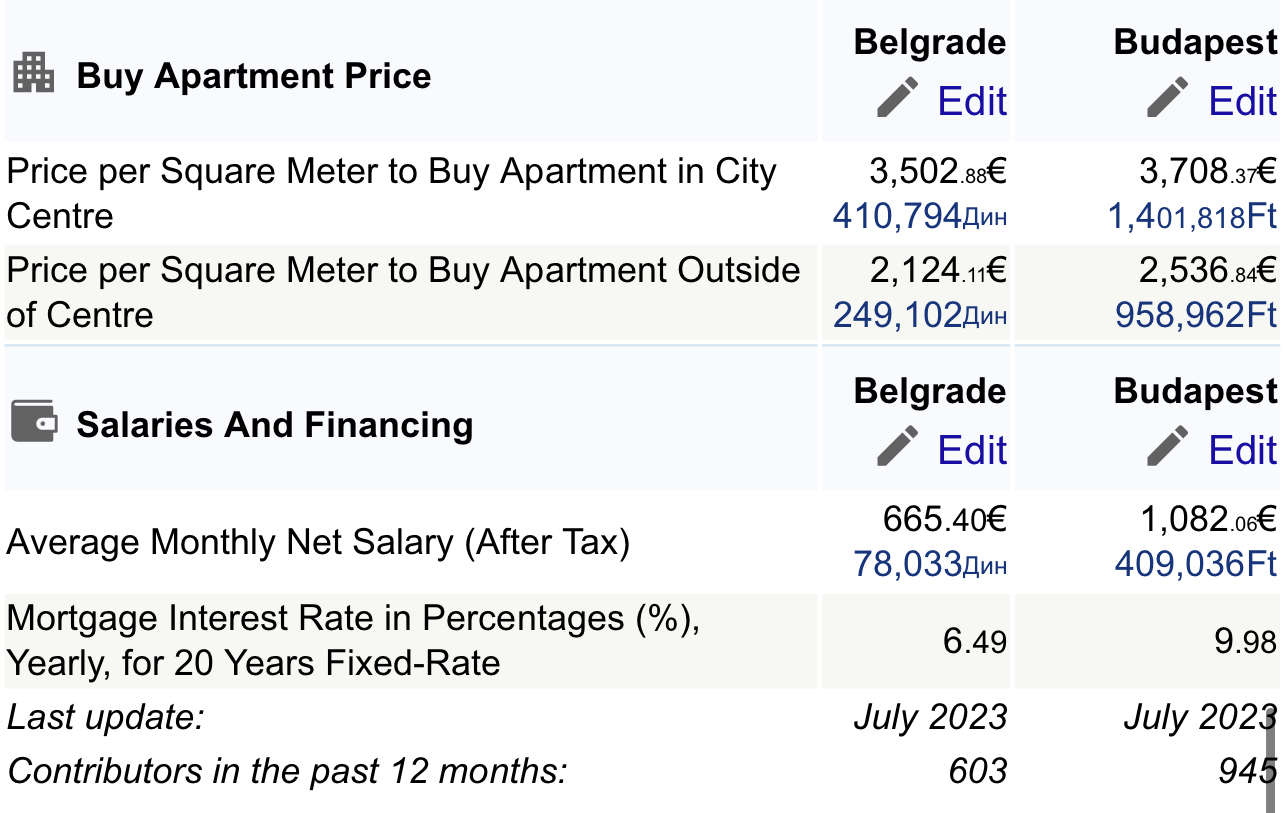Viewport: 1284px width, 813px height.
Task: Click Belgrade average net salary 665.40€
Action: pyautogui.click(x=944, y=520)
